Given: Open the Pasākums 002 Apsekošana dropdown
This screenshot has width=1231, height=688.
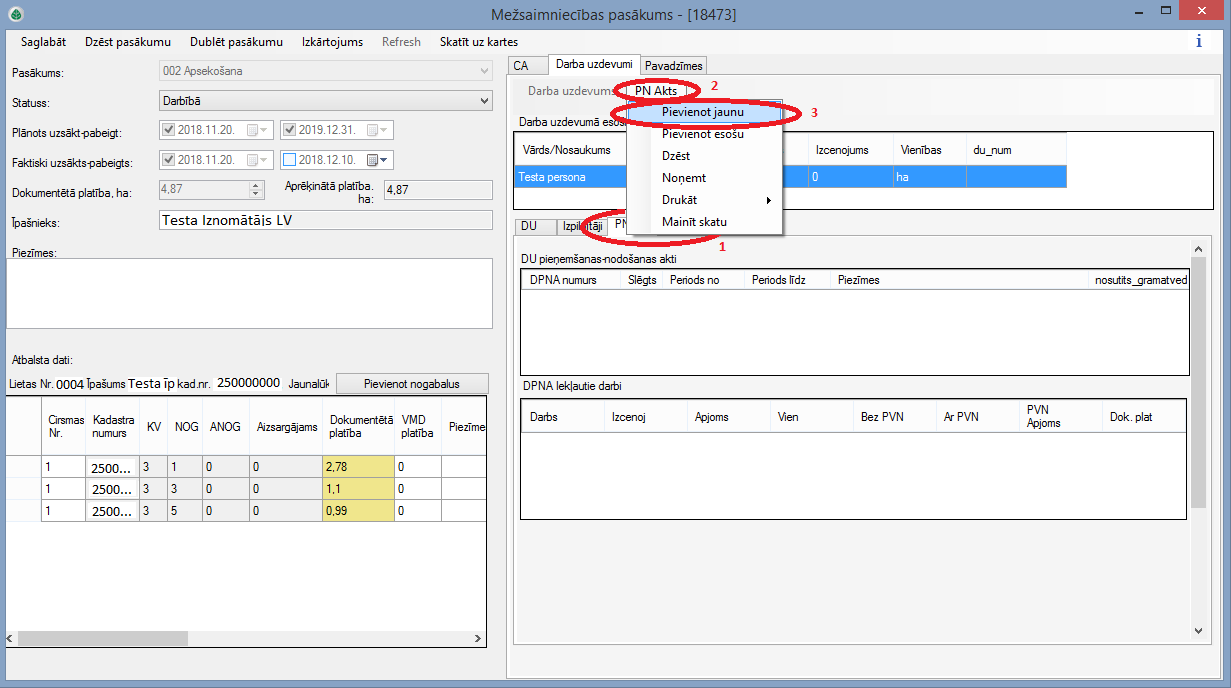Looking at the screenshot, I should pos(485,72).
